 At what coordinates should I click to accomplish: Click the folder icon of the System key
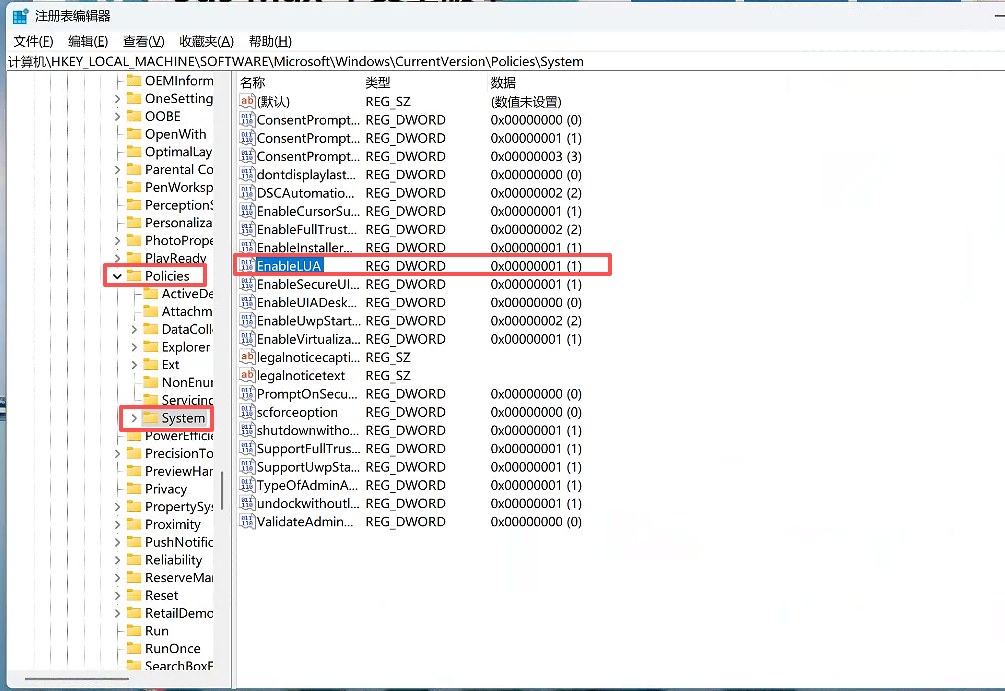pos(151,418)
